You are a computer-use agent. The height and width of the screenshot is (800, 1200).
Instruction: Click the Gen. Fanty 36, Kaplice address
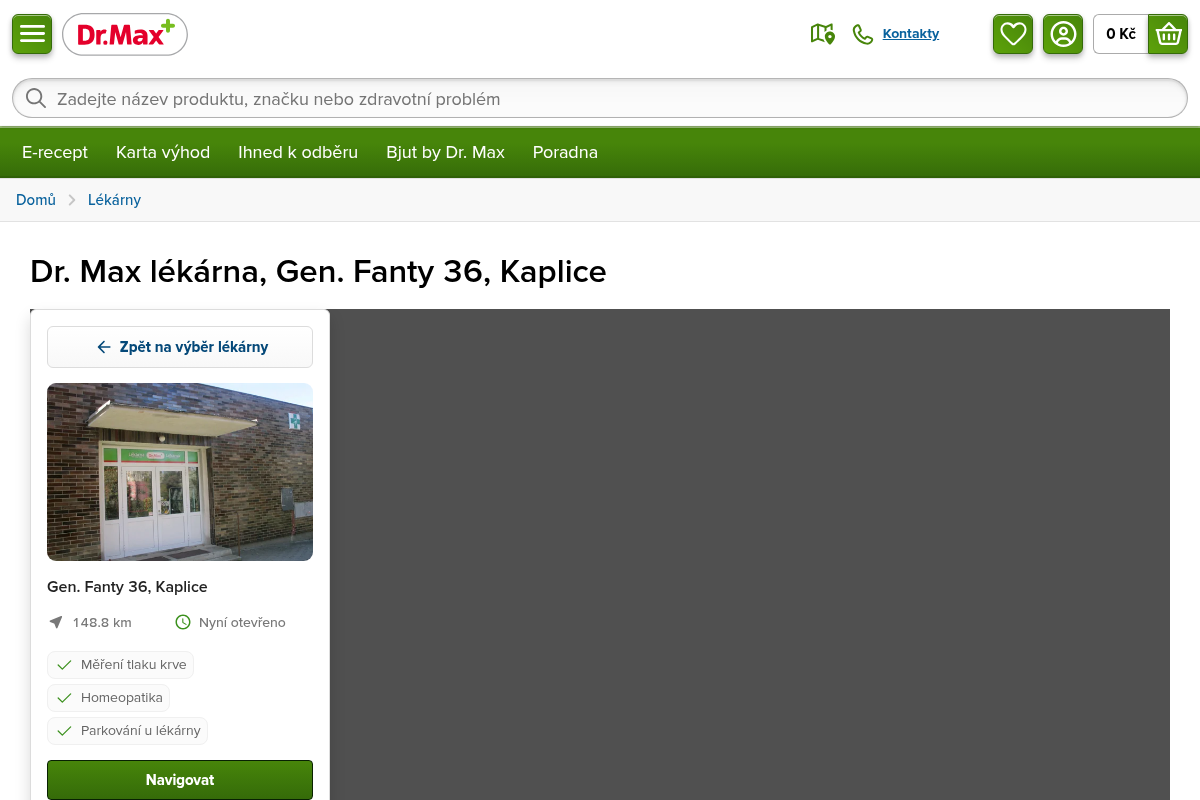pyautogui.click(x=127, y=587)
